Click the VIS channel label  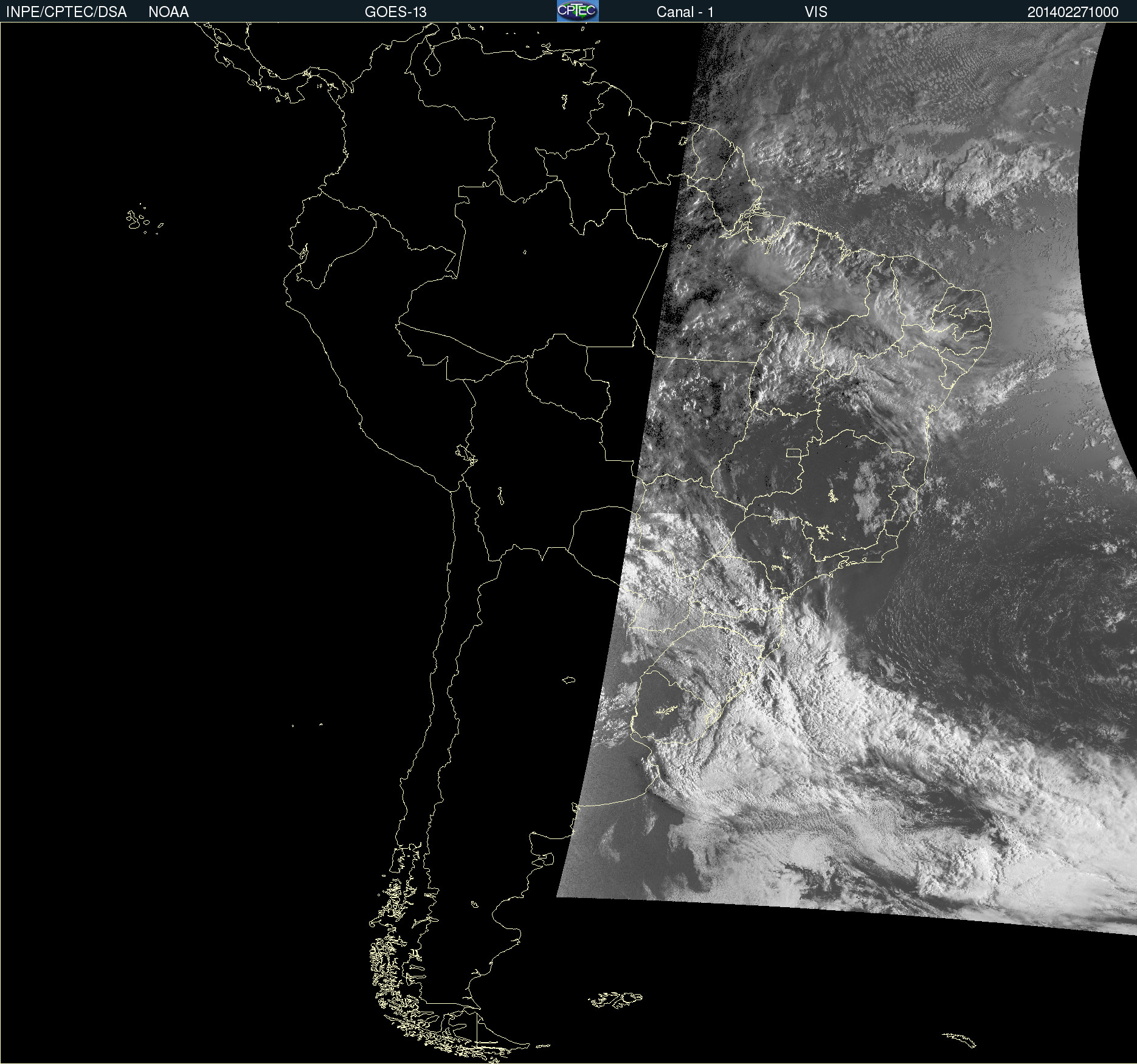pos(816,12)
